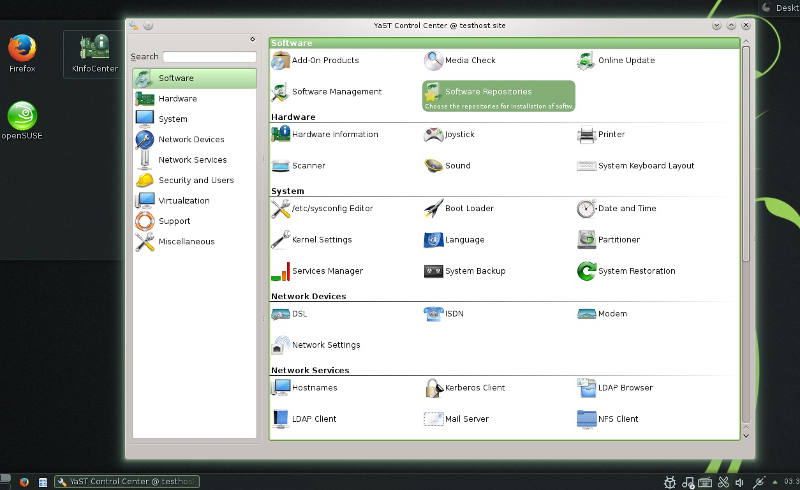Click YaST Control Center taskbar entry
This screenshot has width=800, height=490.
point(127,481)
